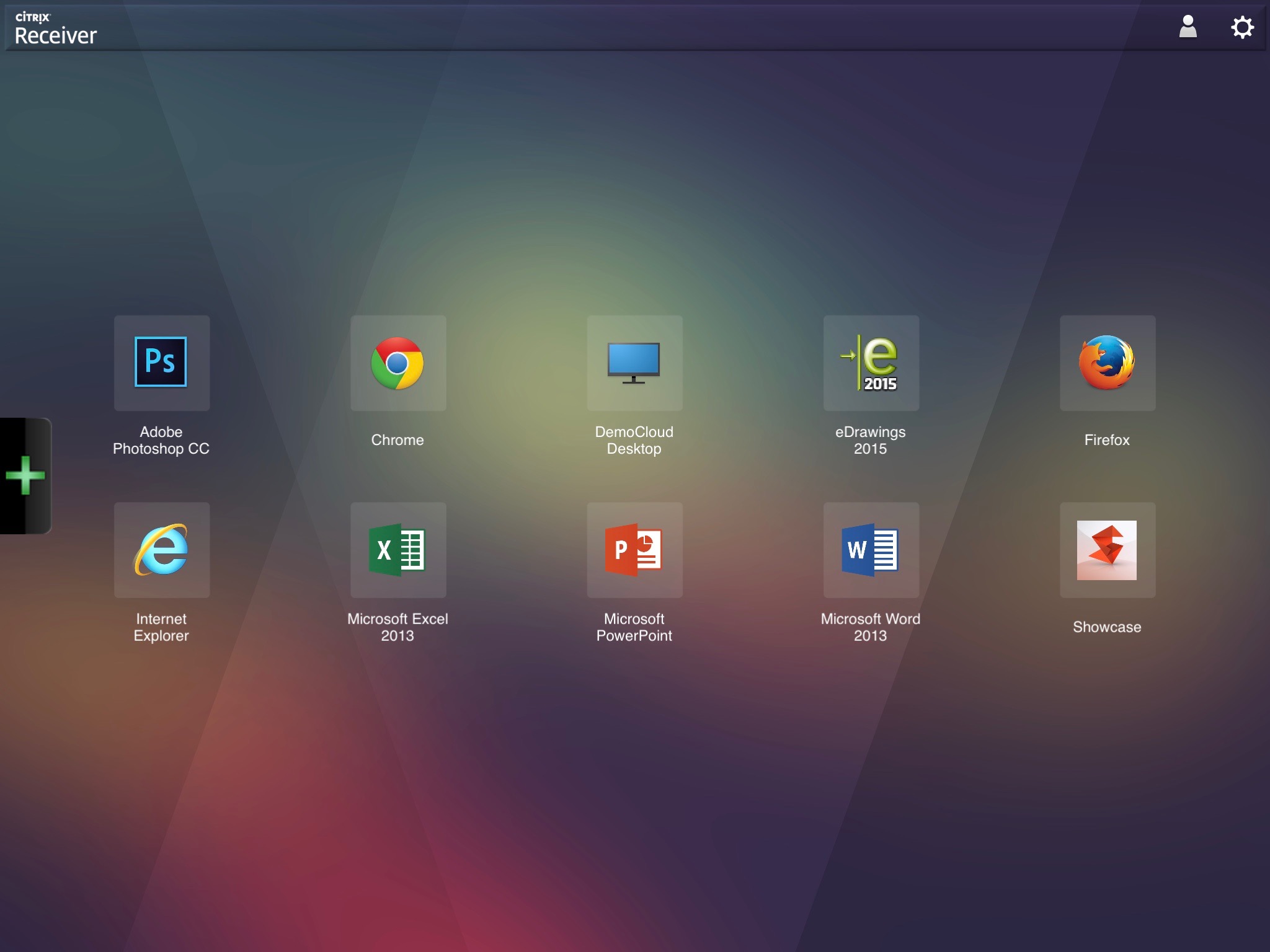Launch the Microsoft Word 2013 icon
1270x952 pixels.
coord(871,550)
